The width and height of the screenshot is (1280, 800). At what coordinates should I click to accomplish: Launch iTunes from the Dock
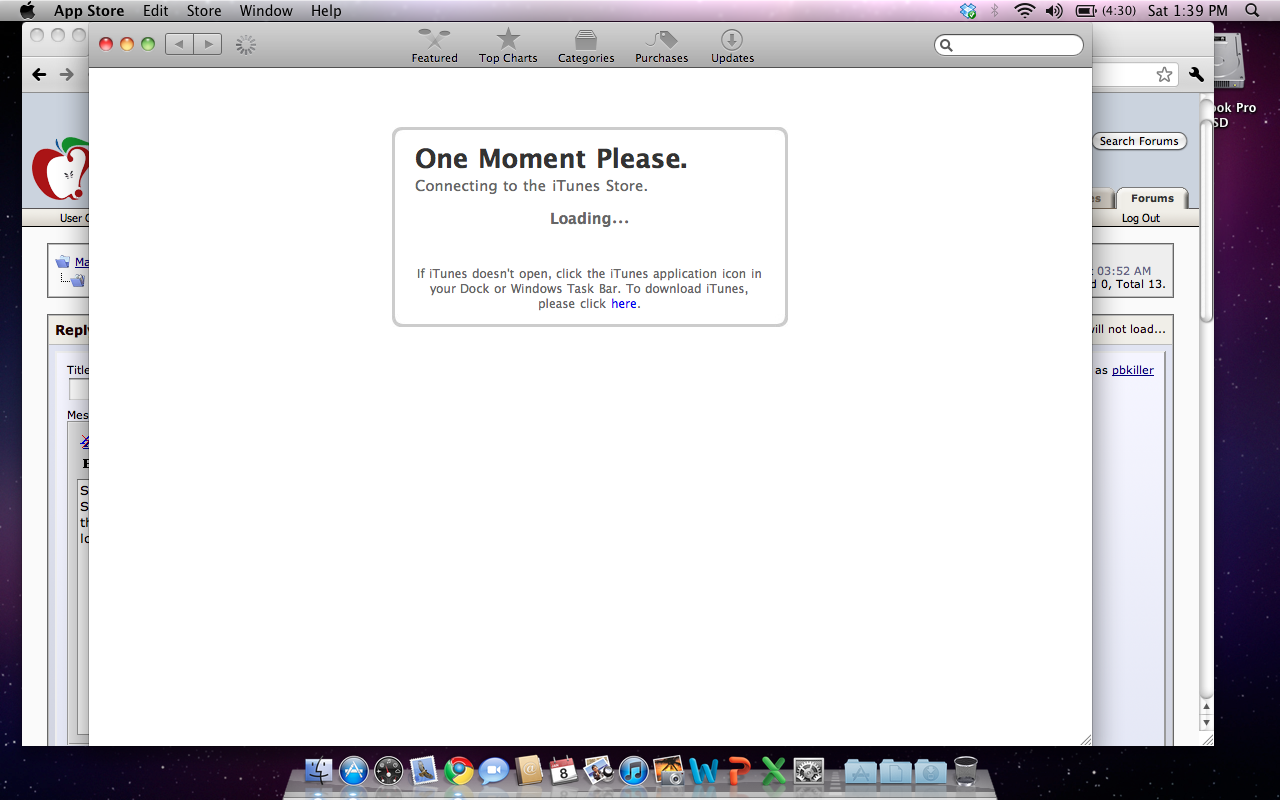[x=634, y=771]
